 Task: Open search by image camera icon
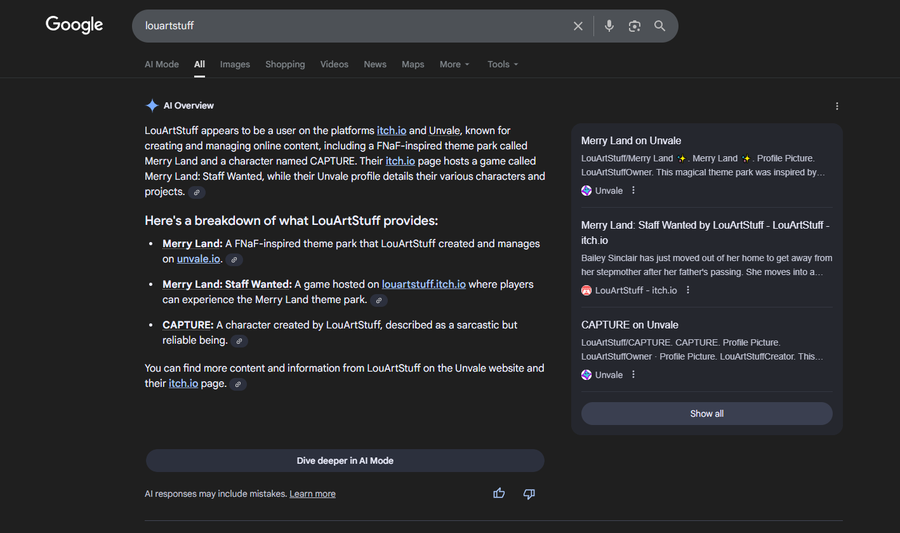[634, 26]
